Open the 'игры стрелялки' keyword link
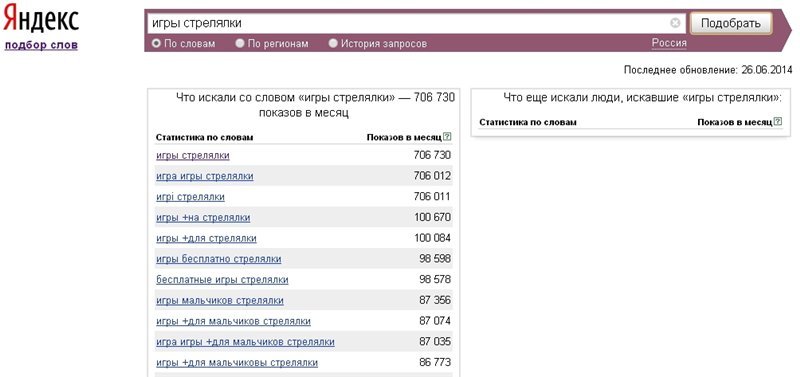800x377 pixels. pos(193,156)
